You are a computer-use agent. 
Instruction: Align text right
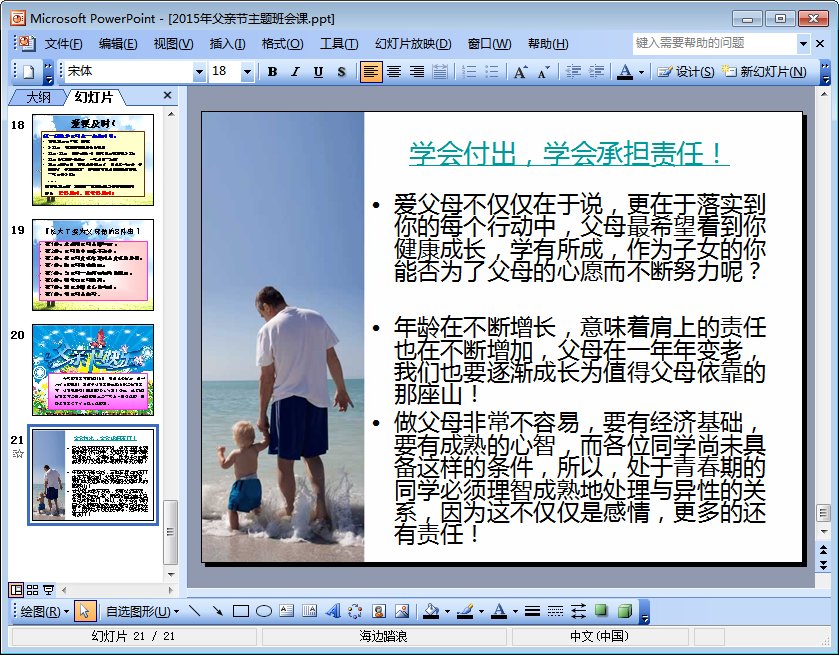pyautogui.click(x=417, y=72)
